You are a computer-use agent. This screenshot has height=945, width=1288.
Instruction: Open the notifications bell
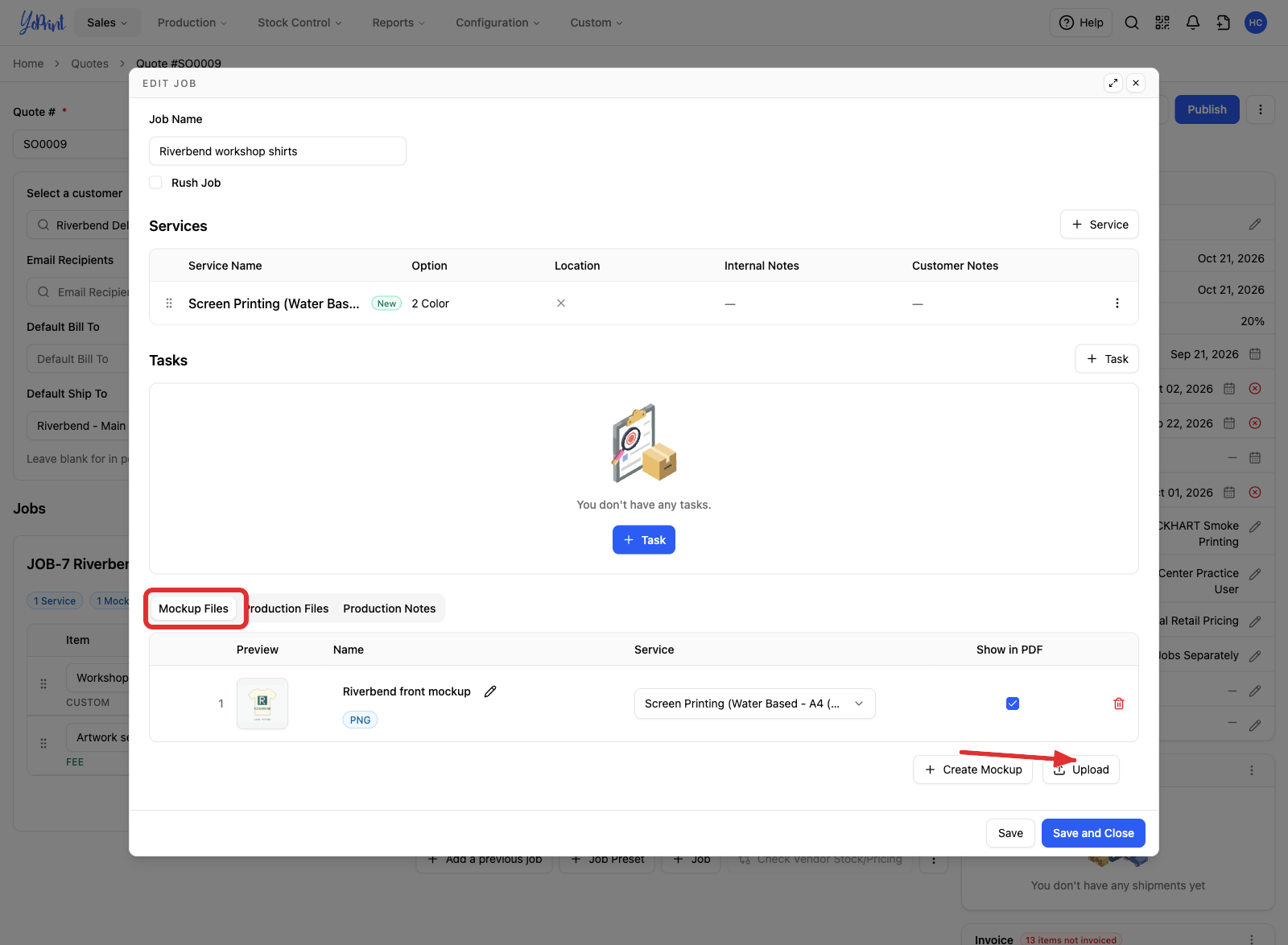pos(1193,23)
